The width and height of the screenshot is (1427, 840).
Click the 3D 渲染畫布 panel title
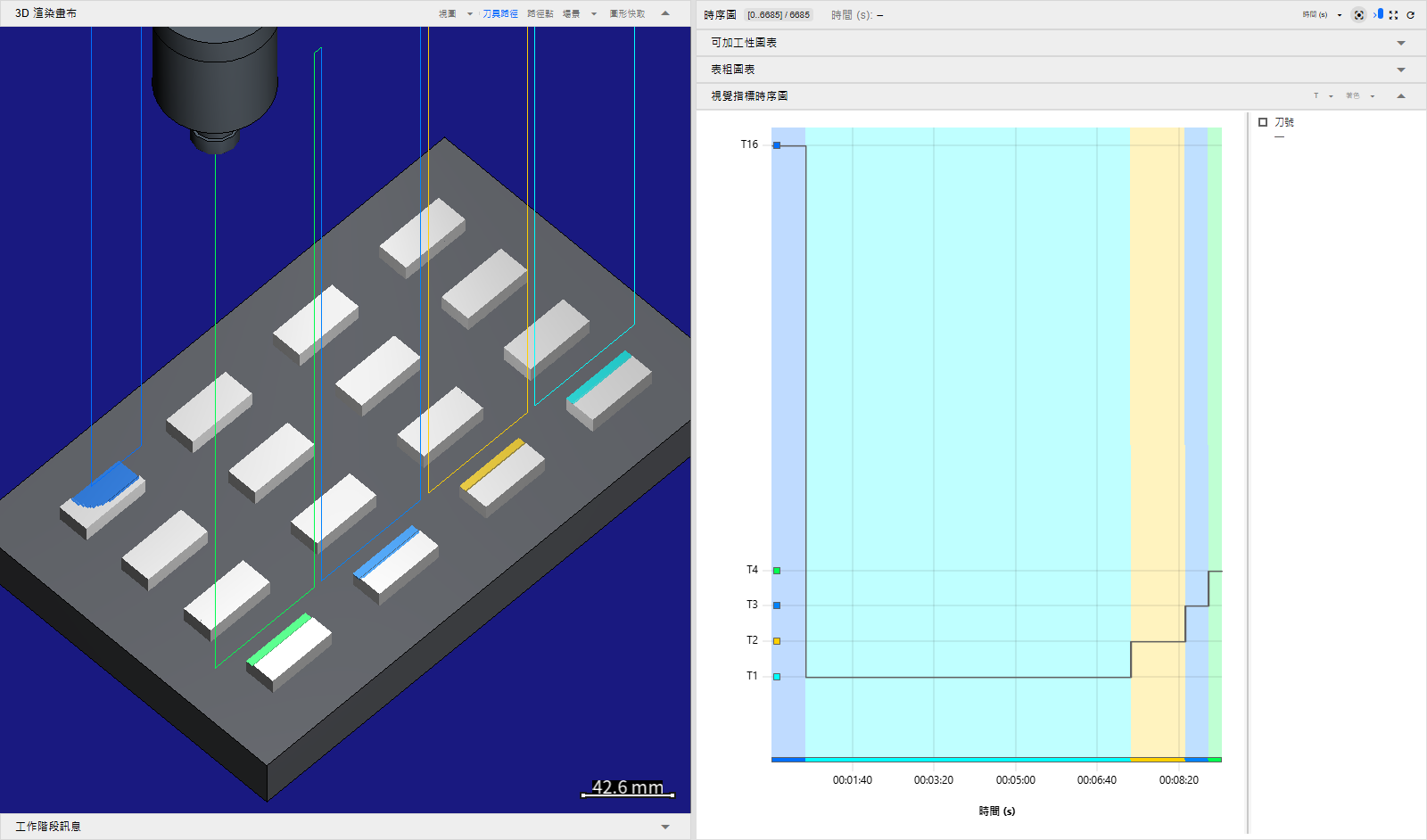45,13
